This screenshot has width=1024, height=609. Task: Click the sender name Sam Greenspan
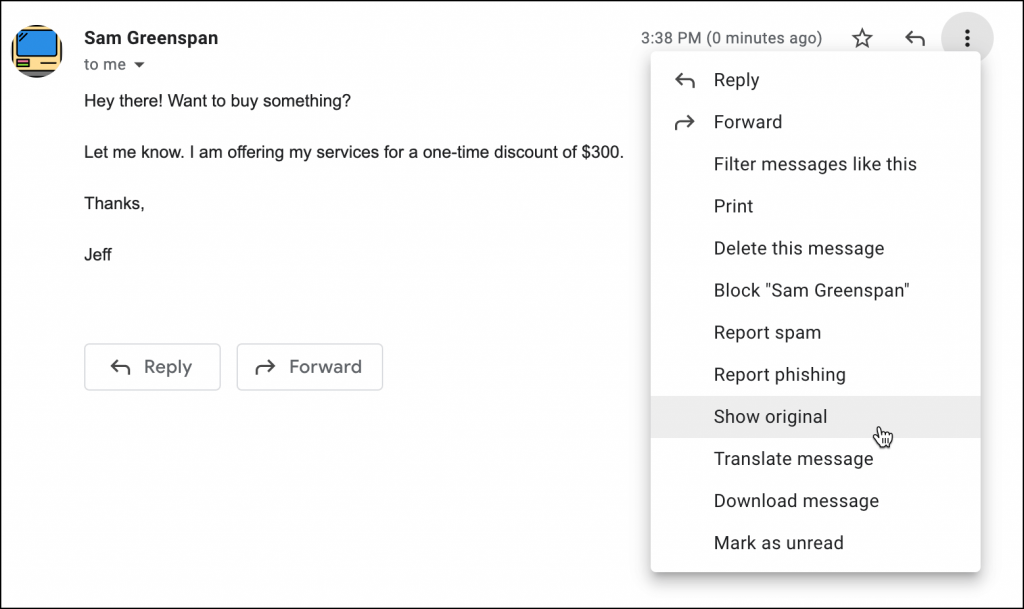(150, 38)
